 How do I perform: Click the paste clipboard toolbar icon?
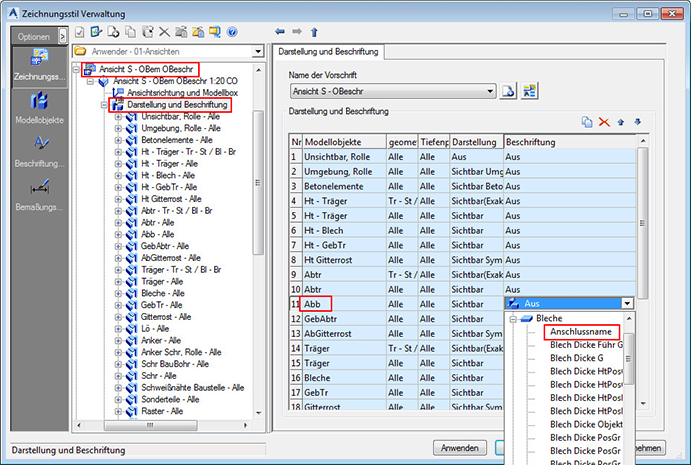147,32
